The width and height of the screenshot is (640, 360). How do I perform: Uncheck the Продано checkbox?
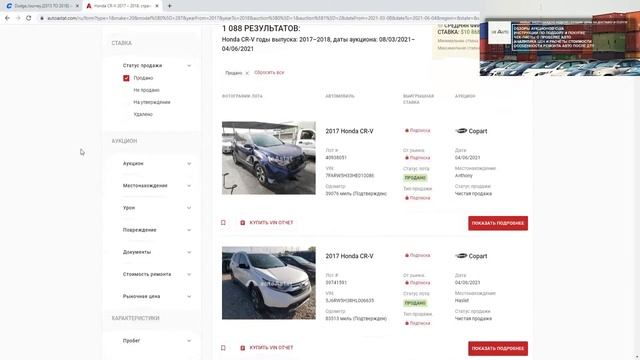click(x=126, y=78)
